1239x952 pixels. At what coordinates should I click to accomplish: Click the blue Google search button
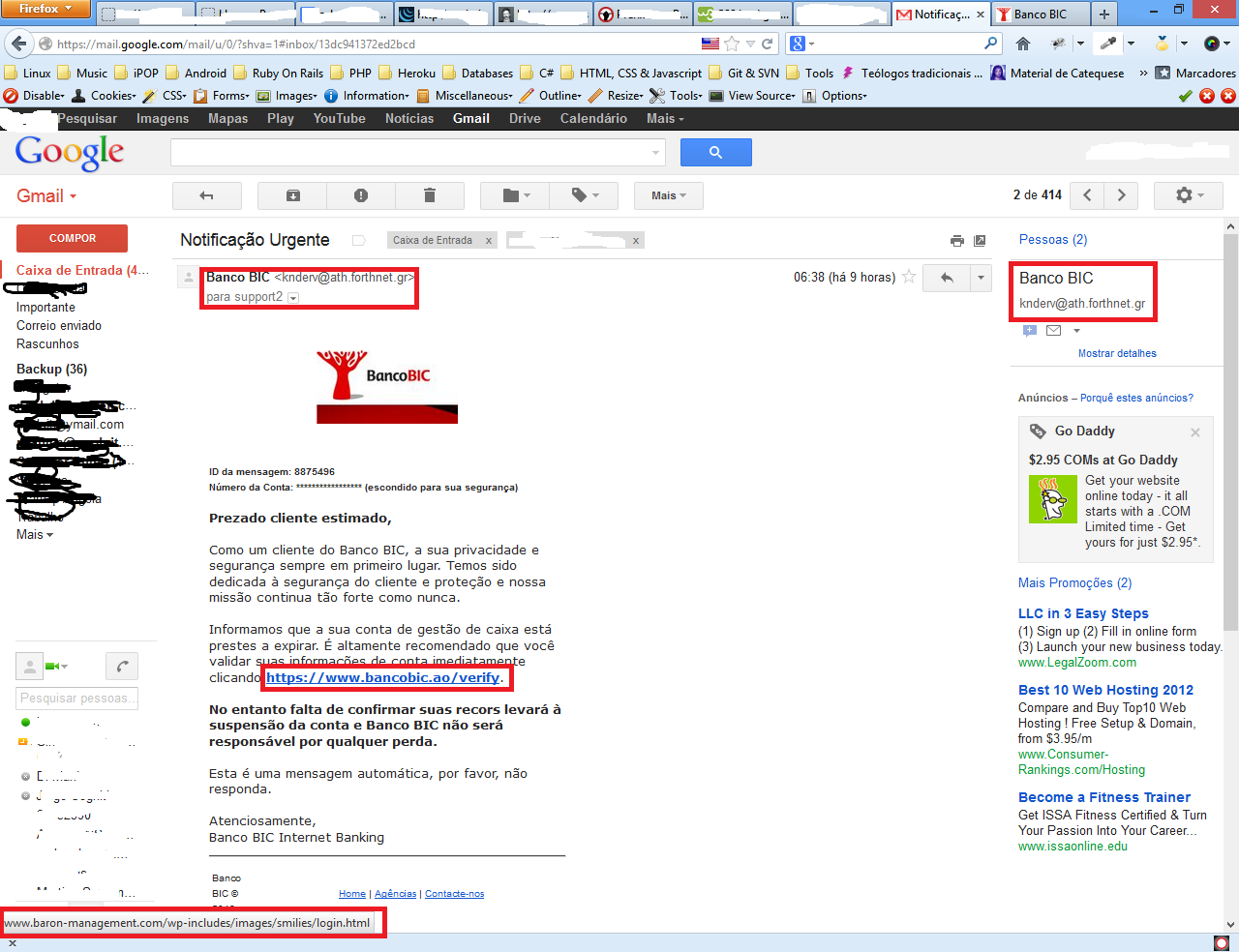(x=715, y=152)
